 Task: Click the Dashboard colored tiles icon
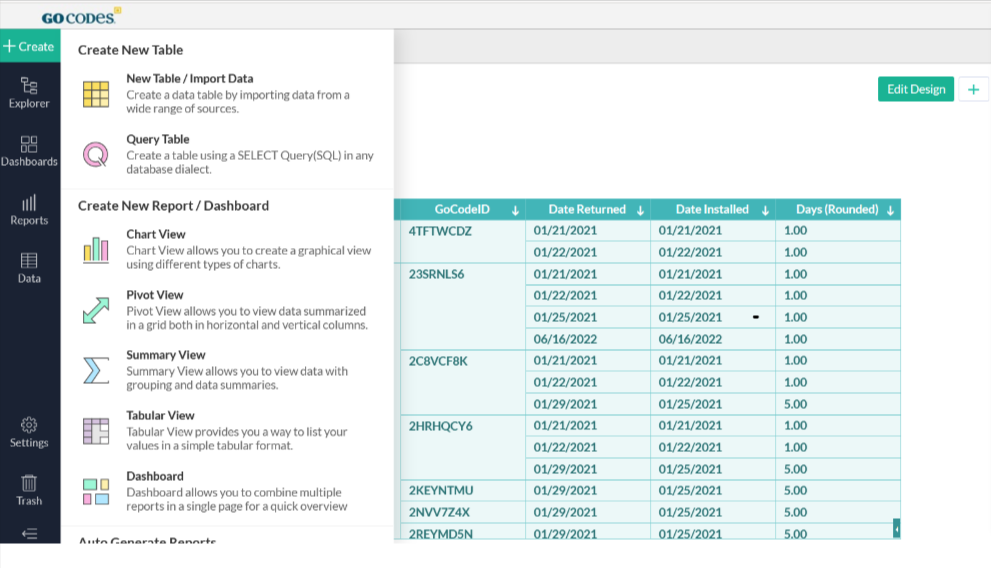(x=96, y=492)
